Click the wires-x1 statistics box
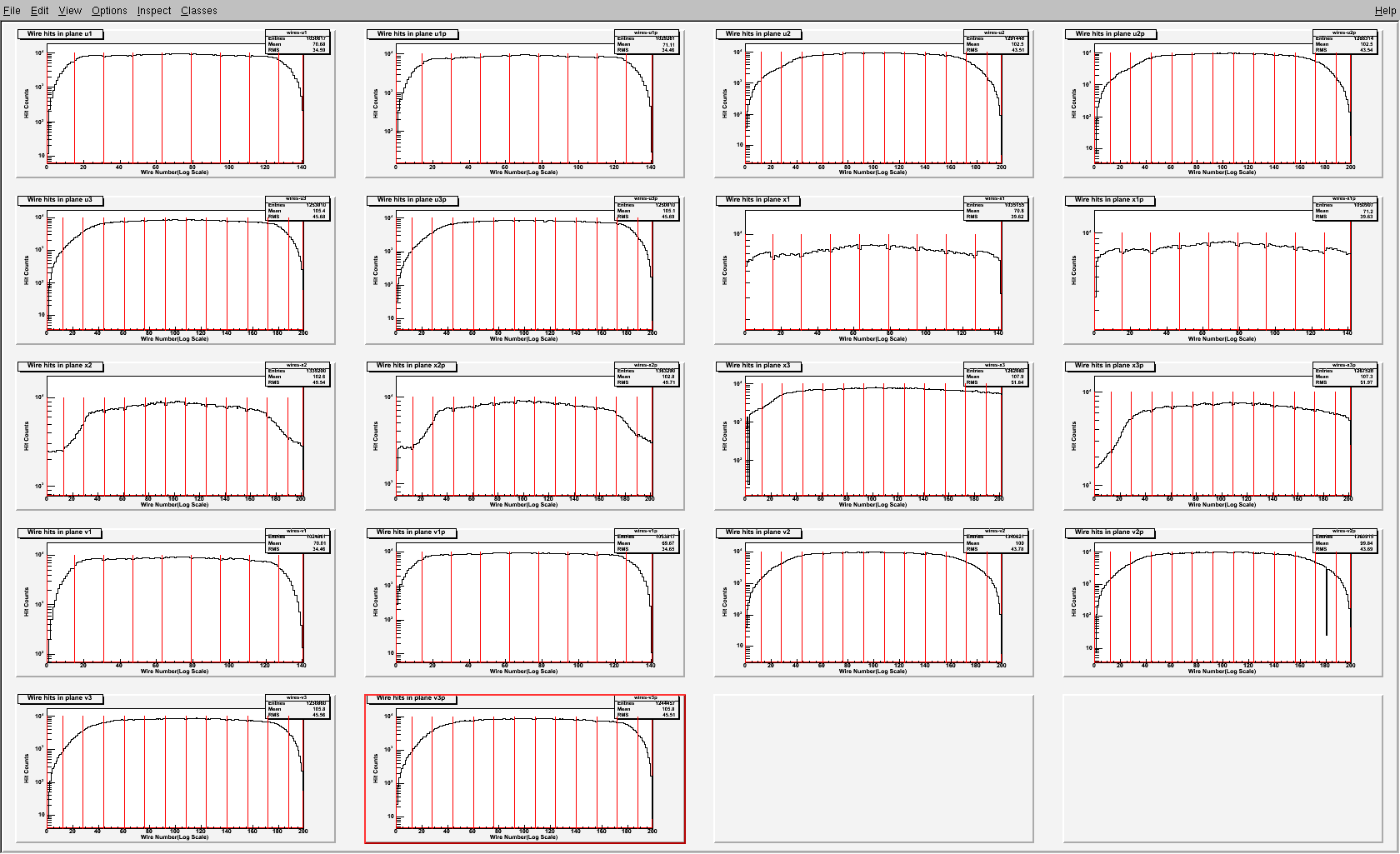 point(995,208)
